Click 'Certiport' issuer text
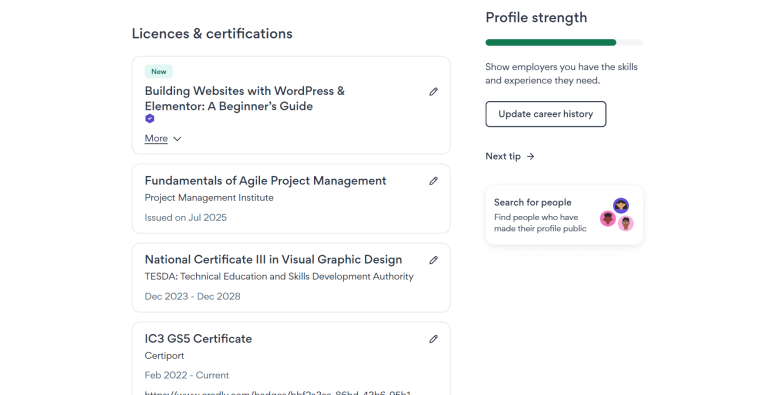770x395 pixels. coord(164,356)
